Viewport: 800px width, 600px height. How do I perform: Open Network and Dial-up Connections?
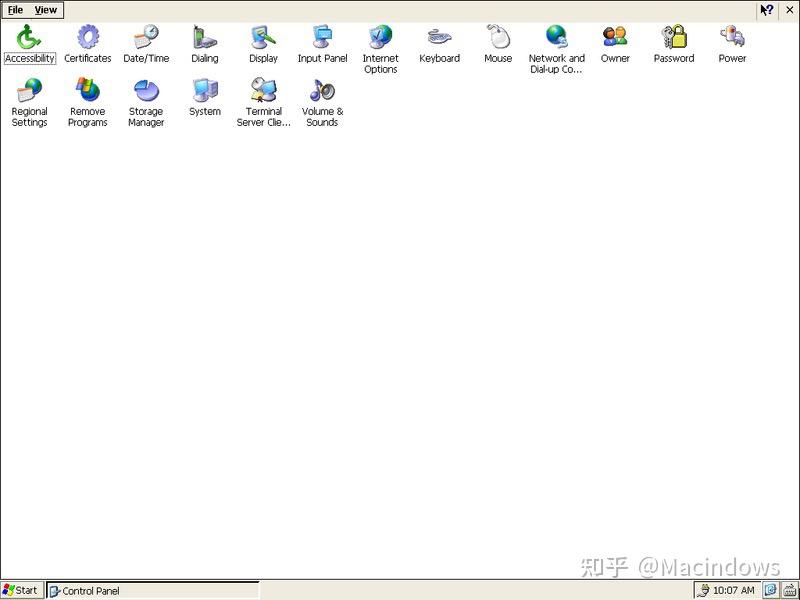[x=556, y=40]
